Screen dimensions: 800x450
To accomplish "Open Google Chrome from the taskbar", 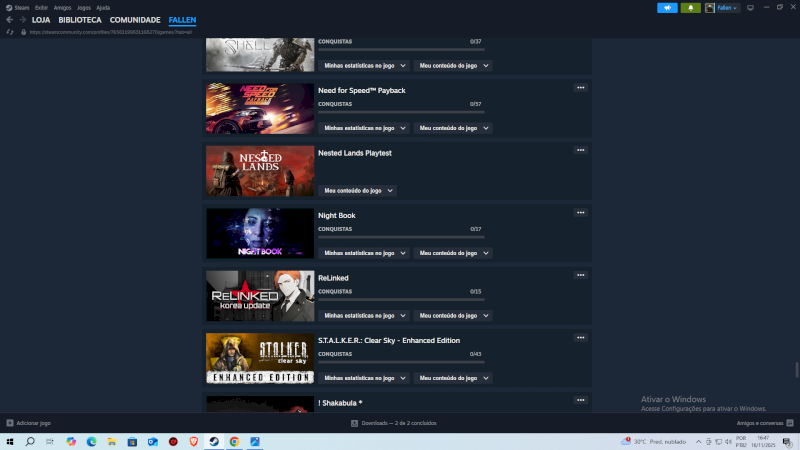I will tap(234, 442).
